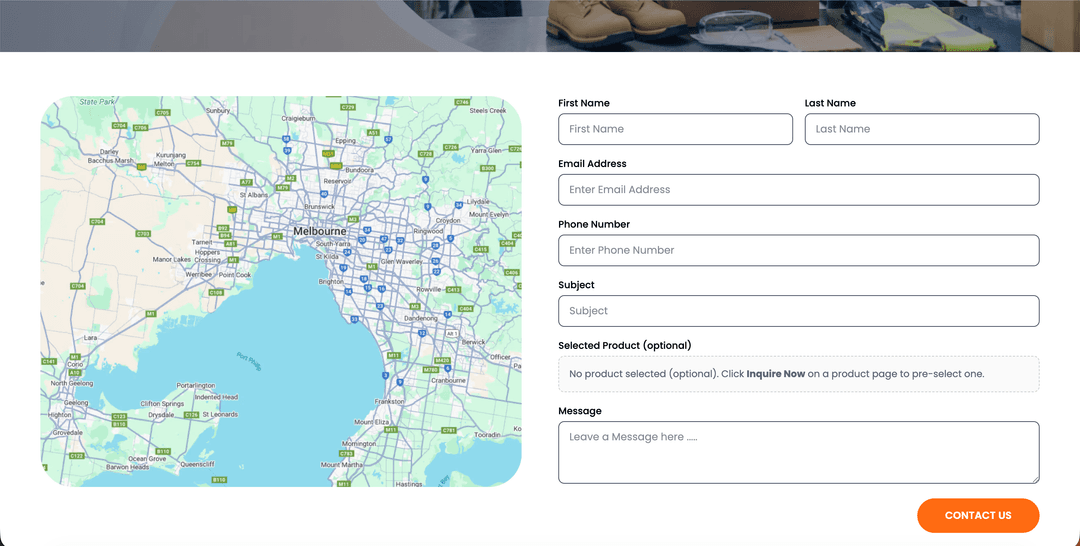This screenshot has width=1080, height=546.
Task: Click the Leave a Message textarea
Action: (798, 452)
